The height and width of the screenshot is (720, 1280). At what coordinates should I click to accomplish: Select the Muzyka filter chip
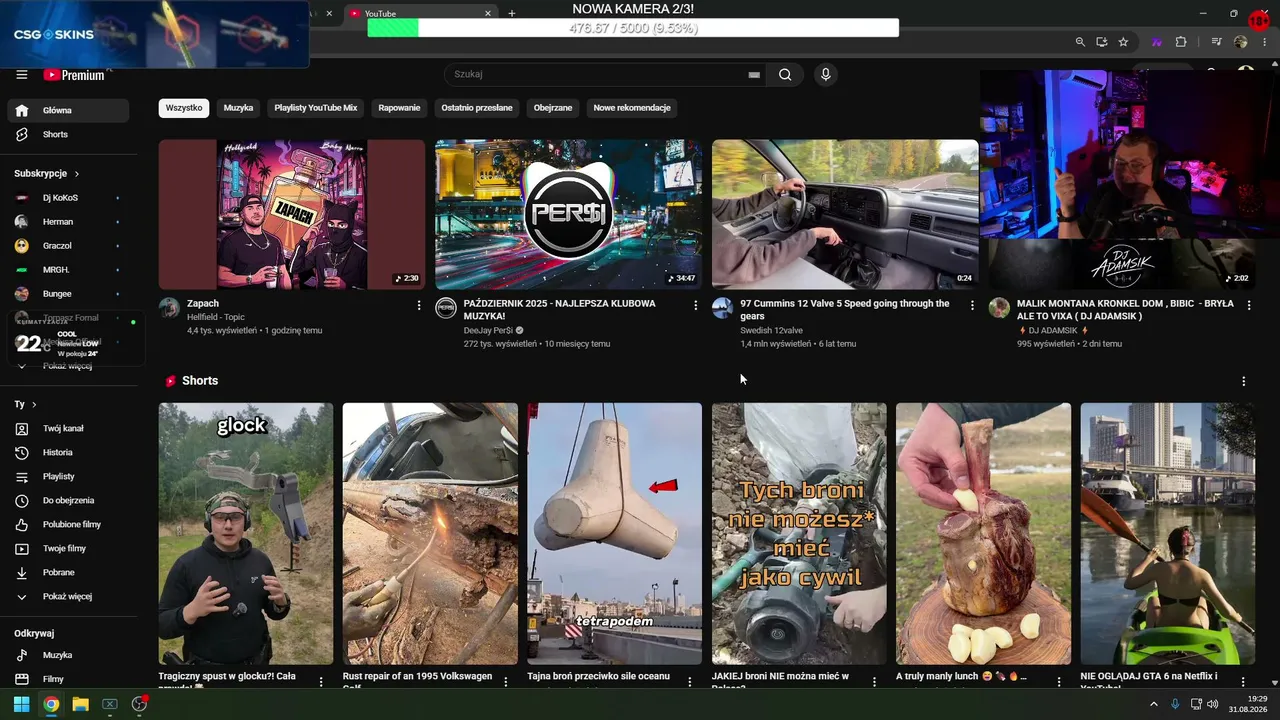[x=238, y=108]
